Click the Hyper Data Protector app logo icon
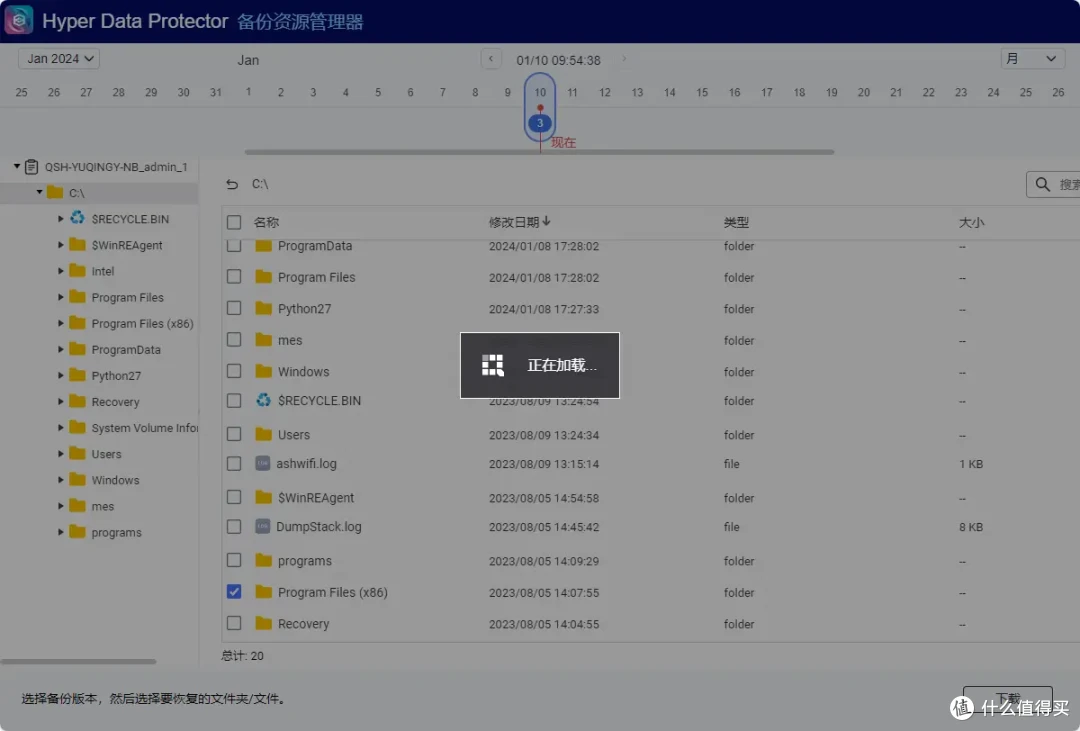 [x=17, y=20]
